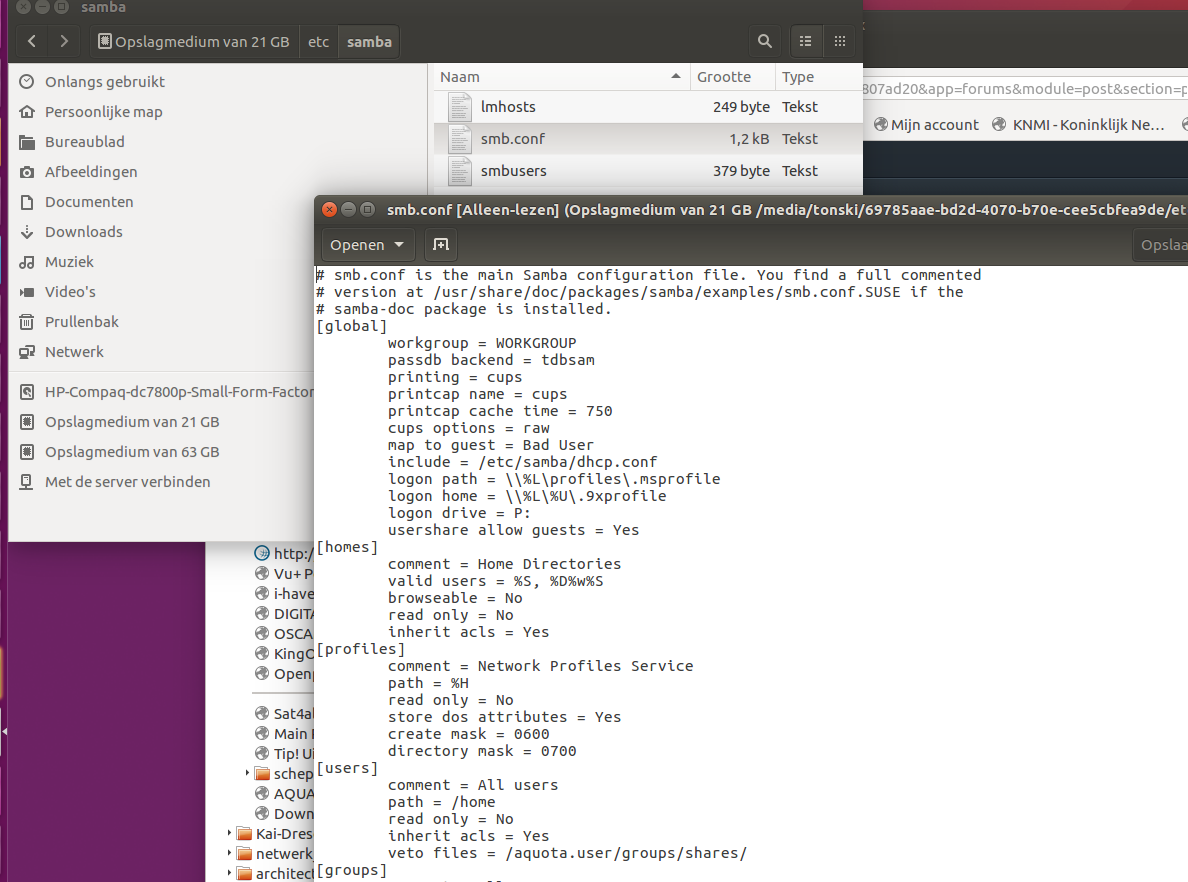Click the etc path breadcrumb
1188x882 pixels.
click(x=318, y=42)
